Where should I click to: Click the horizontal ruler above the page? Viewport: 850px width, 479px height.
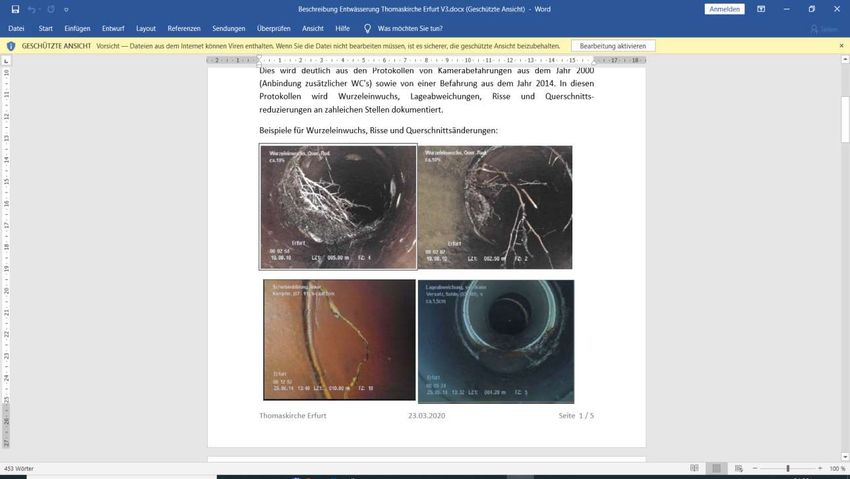click(427, 60)
